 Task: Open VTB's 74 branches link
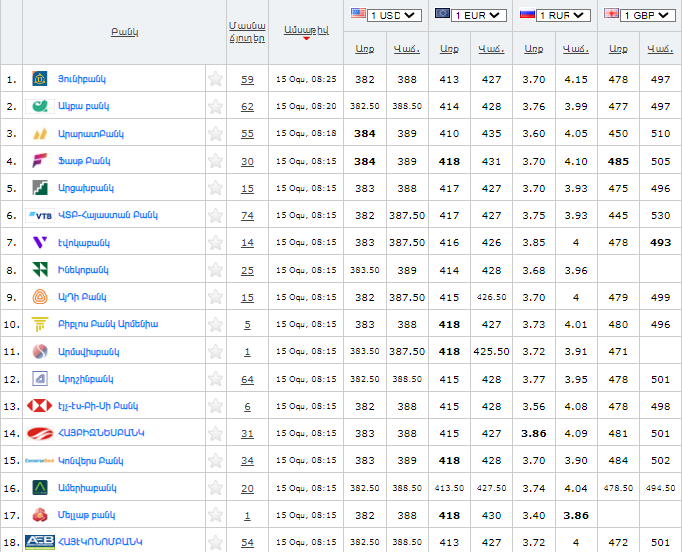pyautogui.click(x=247, y=216)
